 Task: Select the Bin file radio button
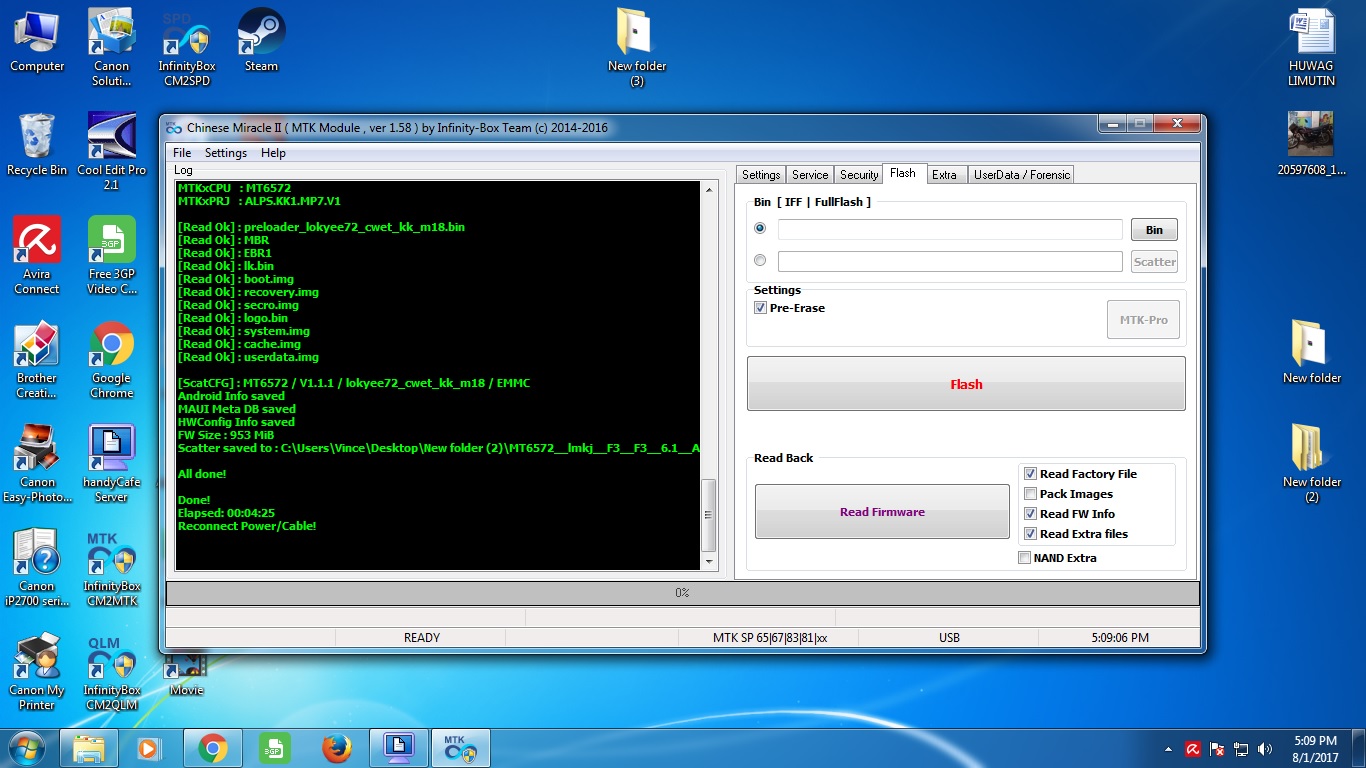760,228
